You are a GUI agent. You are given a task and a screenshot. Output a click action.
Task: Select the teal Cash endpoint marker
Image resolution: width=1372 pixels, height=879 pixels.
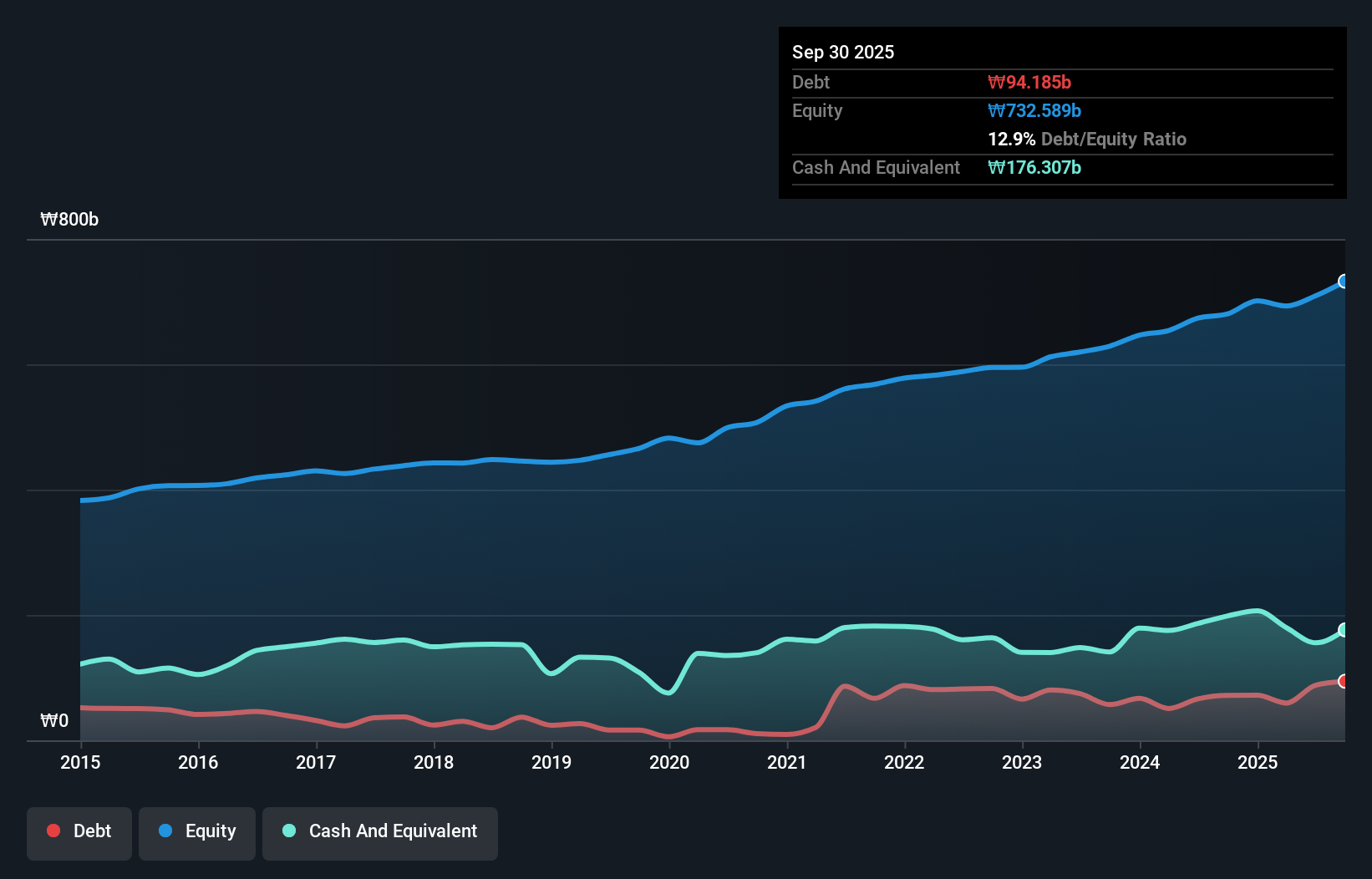tap(1344, 629)
